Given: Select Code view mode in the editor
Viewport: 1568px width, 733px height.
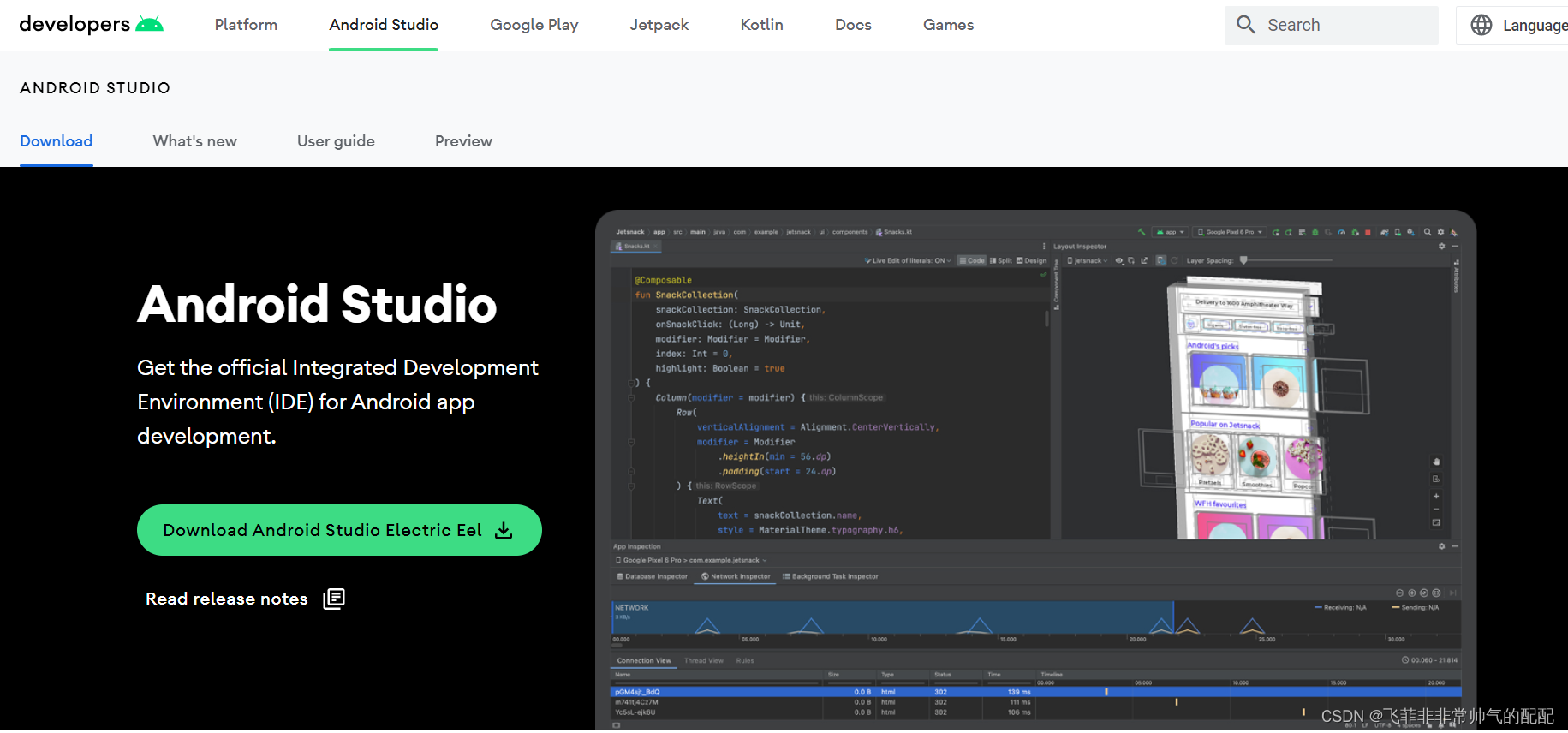Looking at the screenshot, I should [971, 260].
